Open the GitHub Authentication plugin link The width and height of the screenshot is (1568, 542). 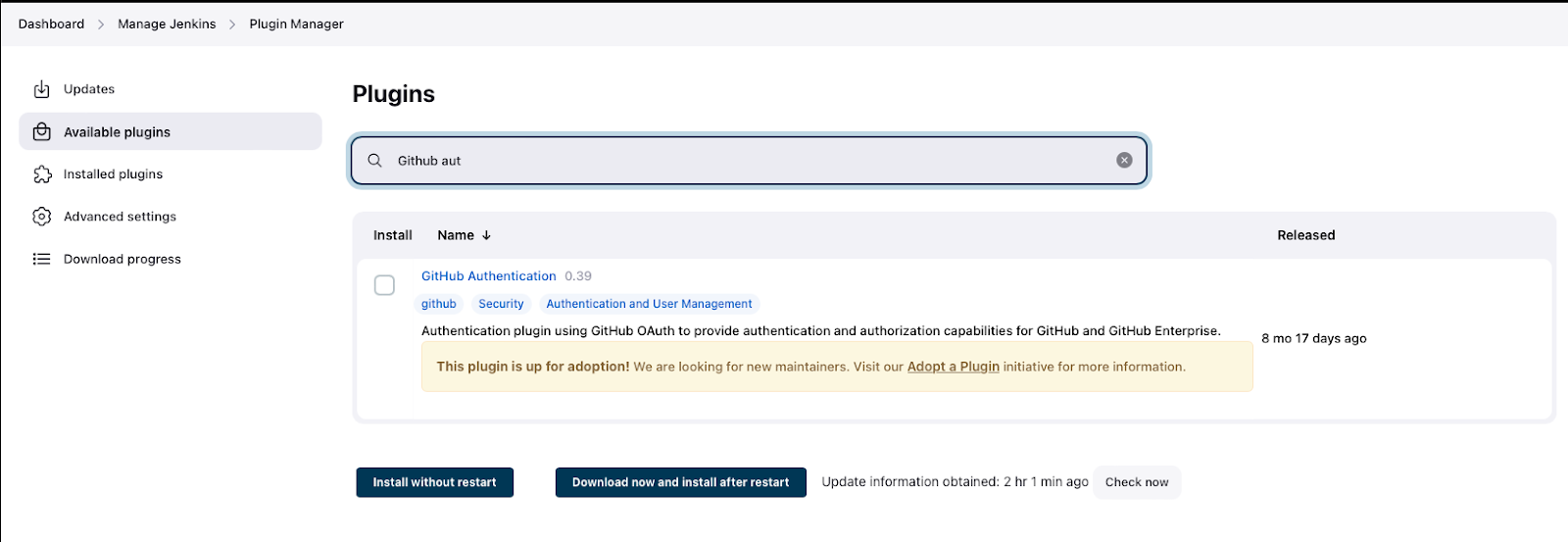click(x=488, y=276)
